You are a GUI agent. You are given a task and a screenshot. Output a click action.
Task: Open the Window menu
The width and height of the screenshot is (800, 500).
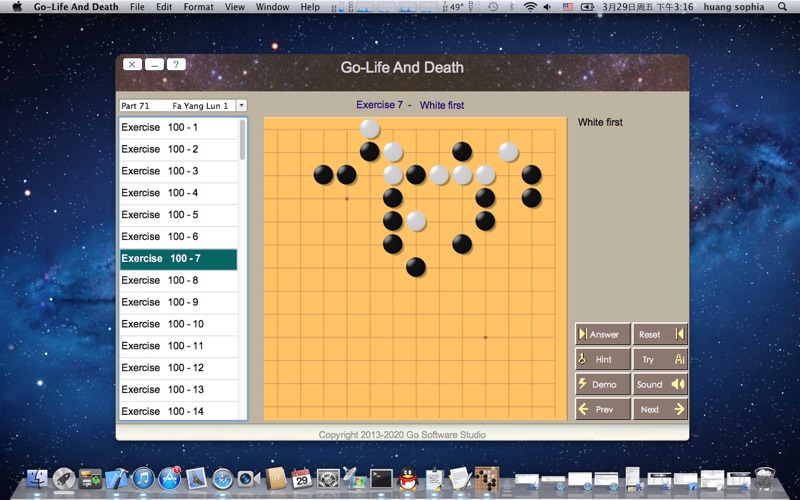[x=272, y=7]
